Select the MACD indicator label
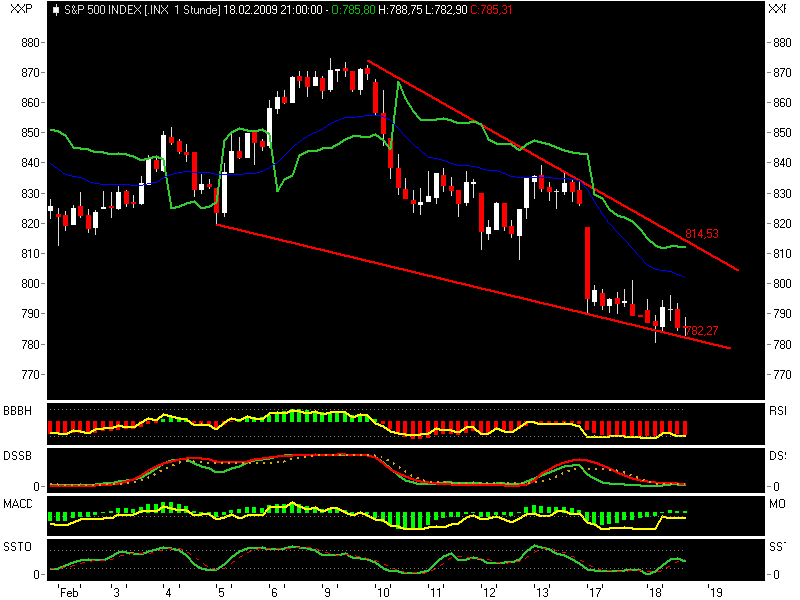Image resolution: width=800 pixels, height=600 pixels. pyautogui.click(x=17, y=501)
